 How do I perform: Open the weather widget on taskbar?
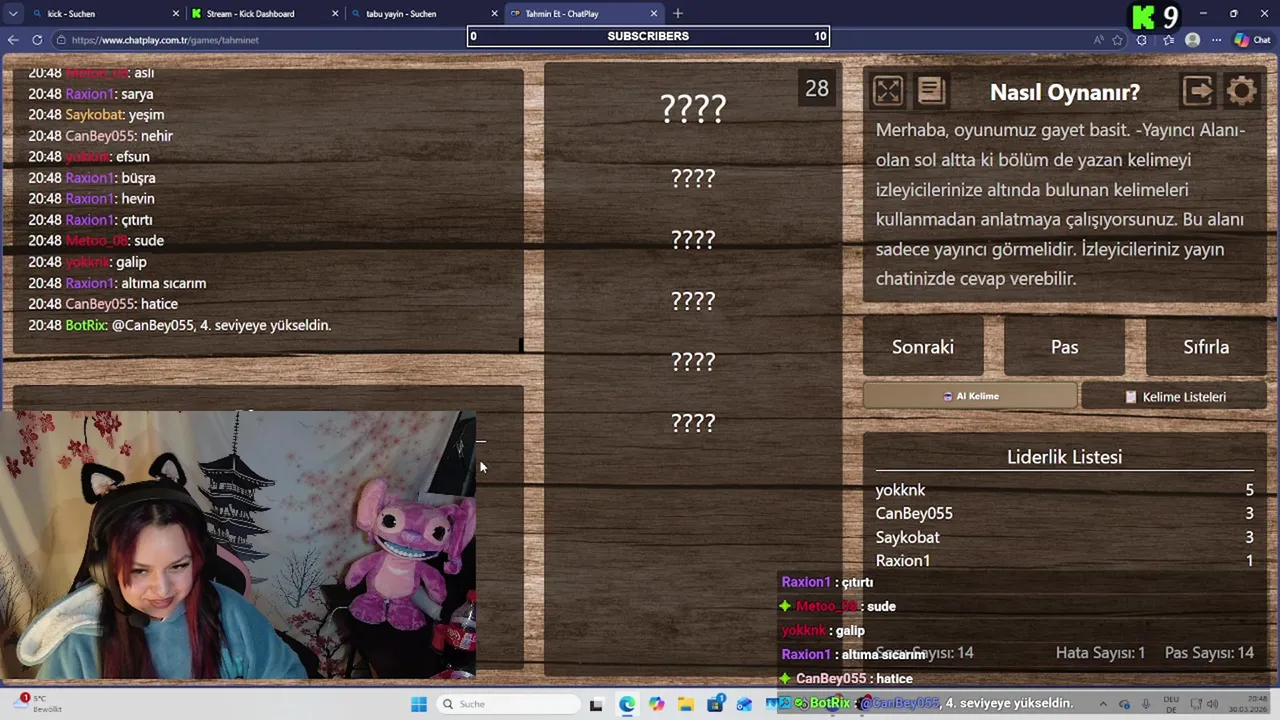[40, 704]
